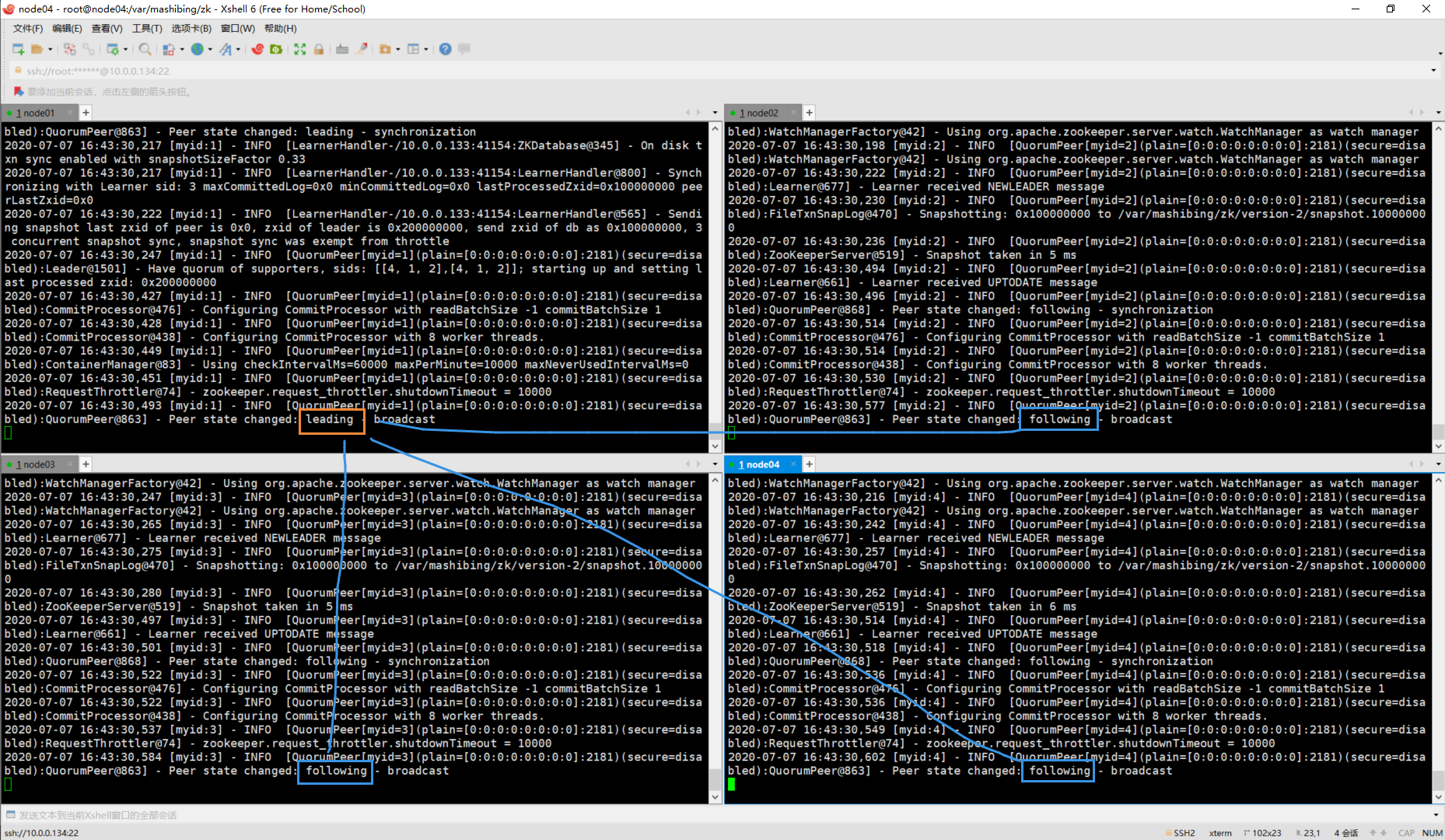Click the Find magnifier icon
Viewport: 1445px width, 840px height.
[145, 49]
